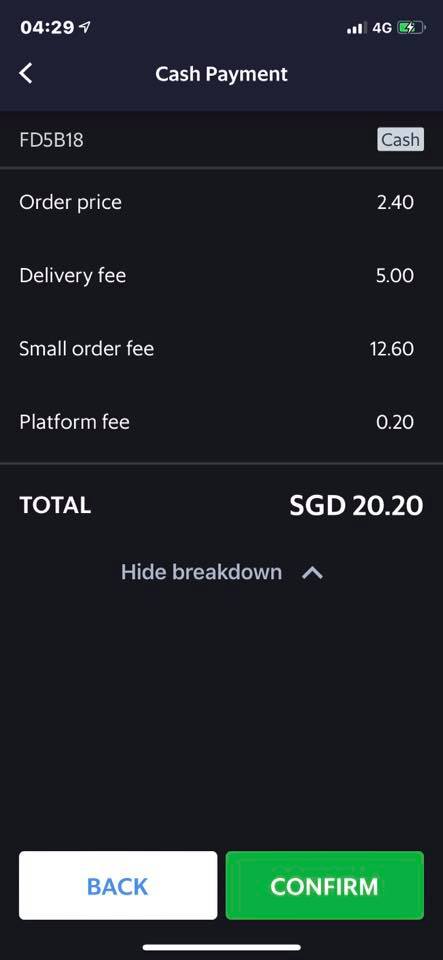Tap the 04:29 clock time
The width and height of the screenshot is (443, 960).
coord(47,28)
